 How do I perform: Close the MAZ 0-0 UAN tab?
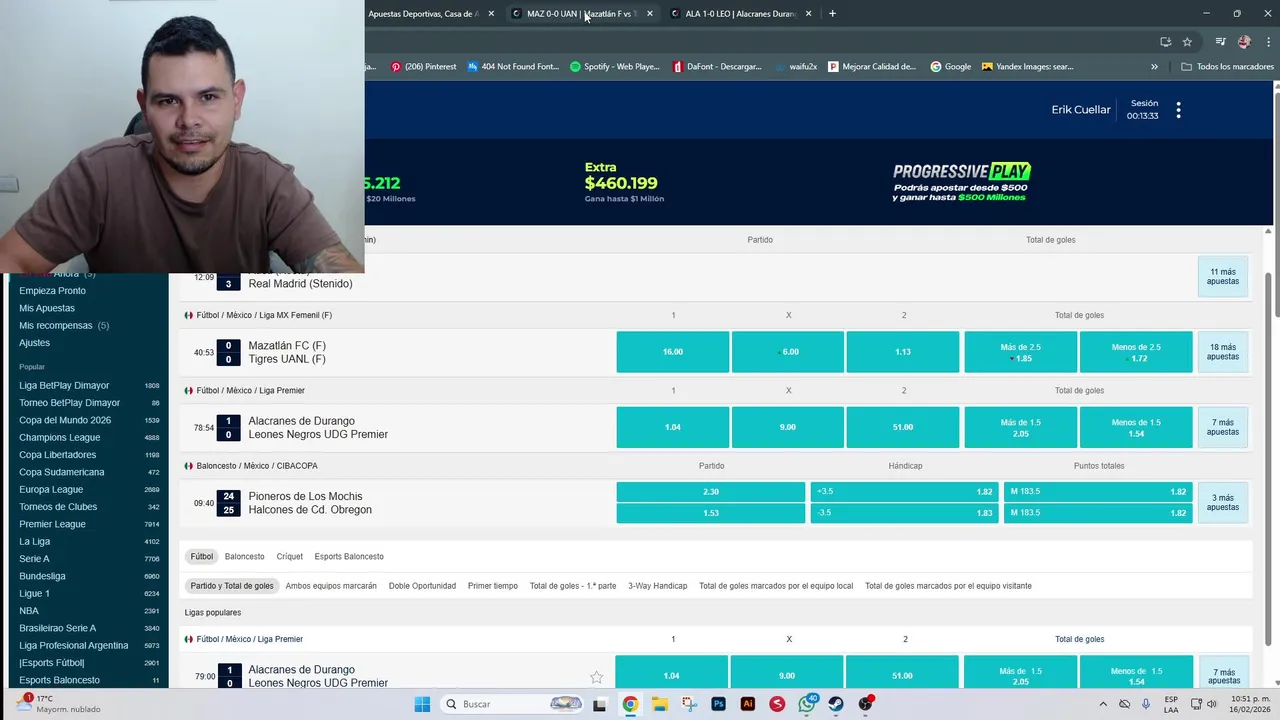[650, 13]
